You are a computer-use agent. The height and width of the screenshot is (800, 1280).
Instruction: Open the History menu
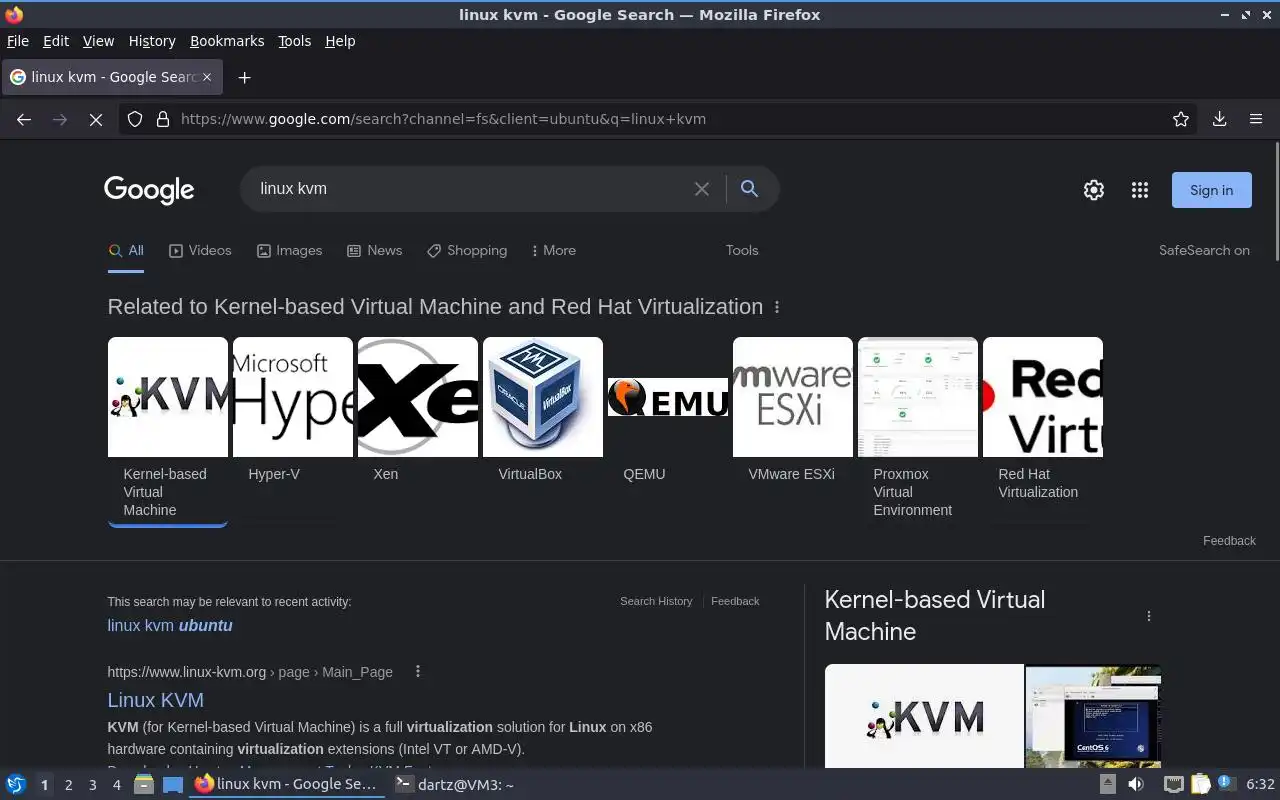tap(152, 41)
